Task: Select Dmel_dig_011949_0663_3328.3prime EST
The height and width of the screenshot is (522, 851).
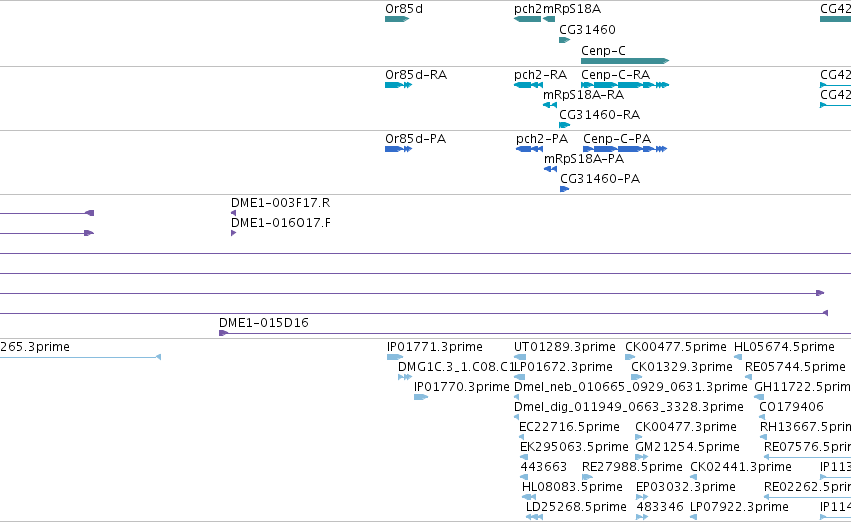Action: point(516,417)
